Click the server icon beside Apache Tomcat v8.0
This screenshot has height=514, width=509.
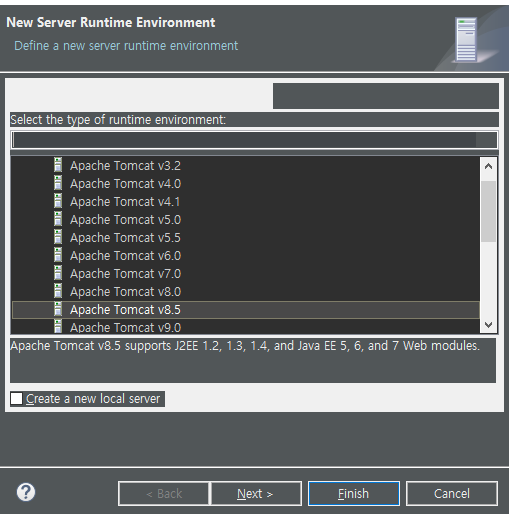coord(58,291)
